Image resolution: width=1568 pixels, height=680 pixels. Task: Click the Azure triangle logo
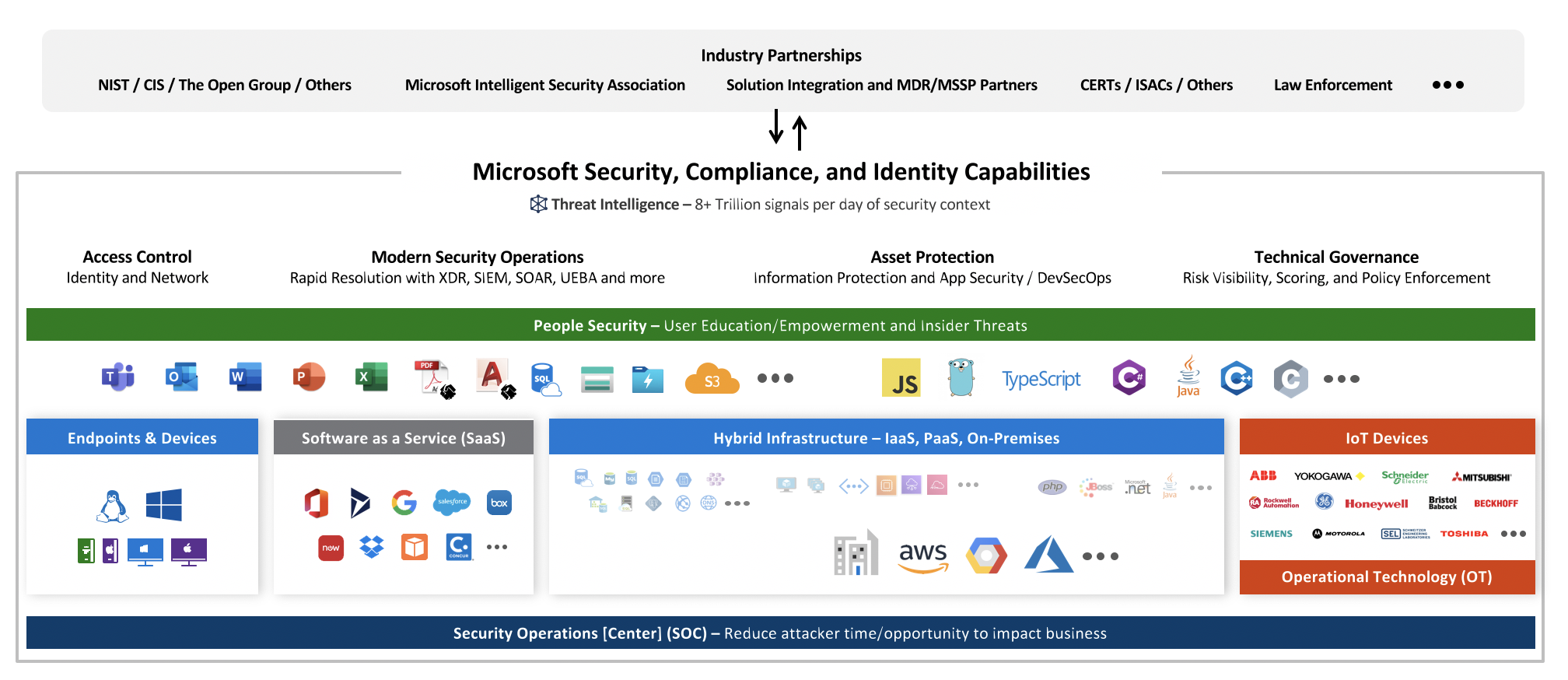[1048, 555]
